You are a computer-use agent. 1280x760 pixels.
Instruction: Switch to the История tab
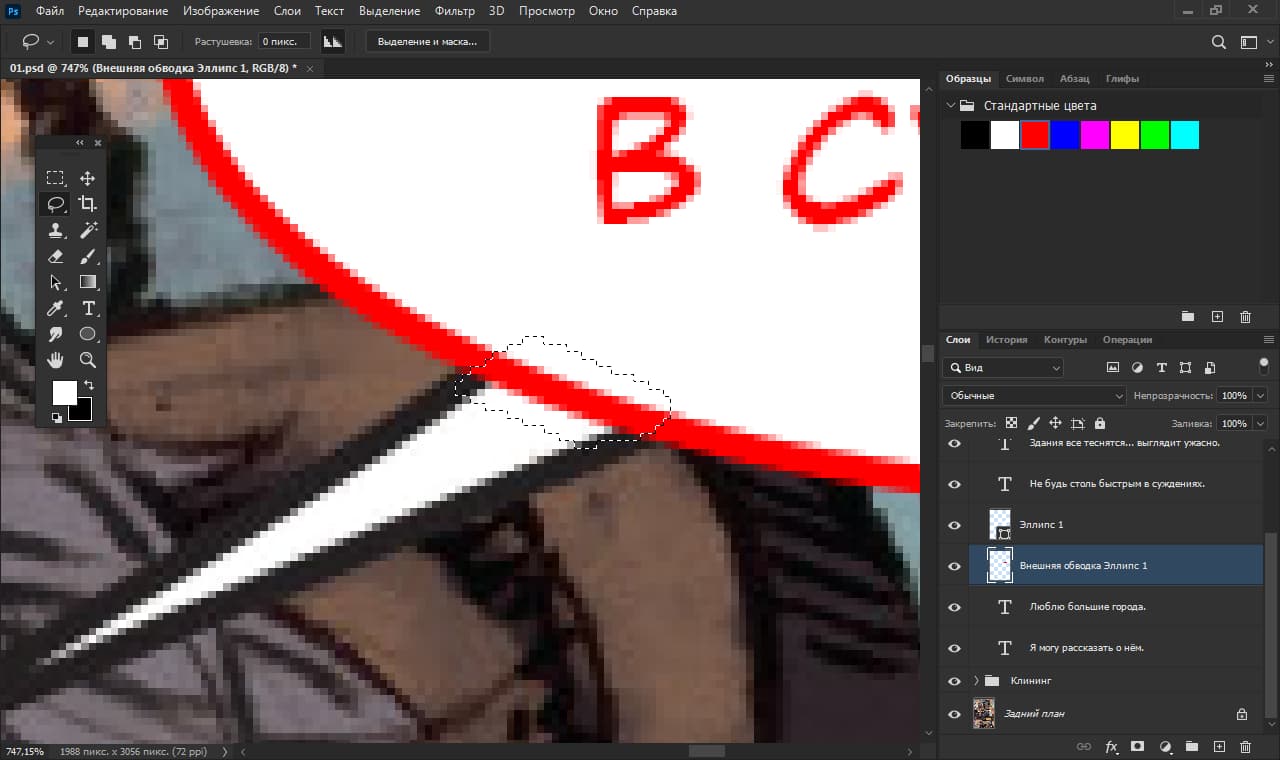point(1006,340)
